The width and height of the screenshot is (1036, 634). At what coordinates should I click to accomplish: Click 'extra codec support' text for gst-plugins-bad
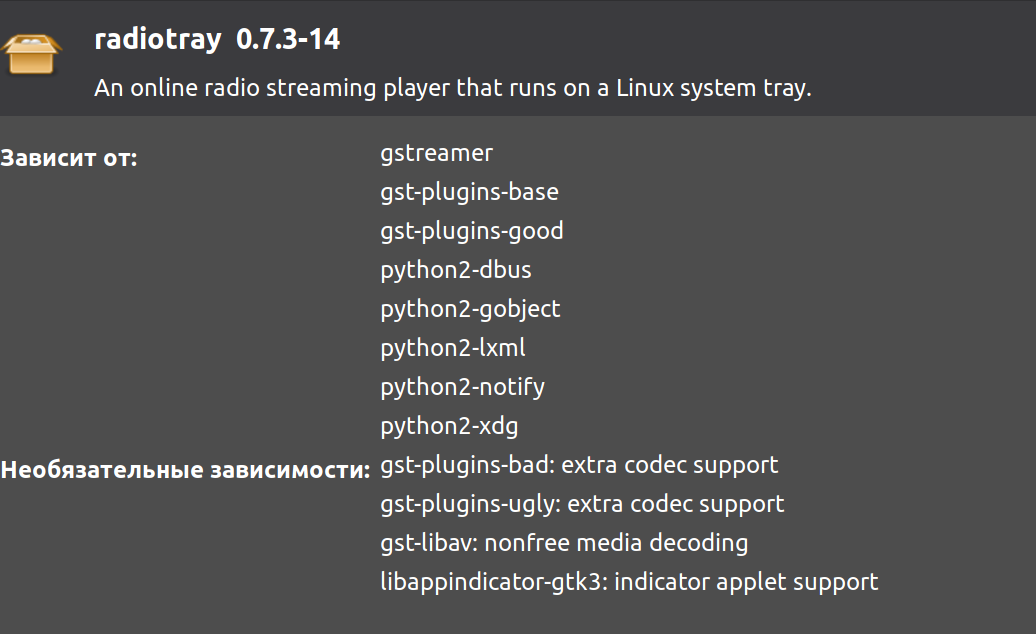670,466
